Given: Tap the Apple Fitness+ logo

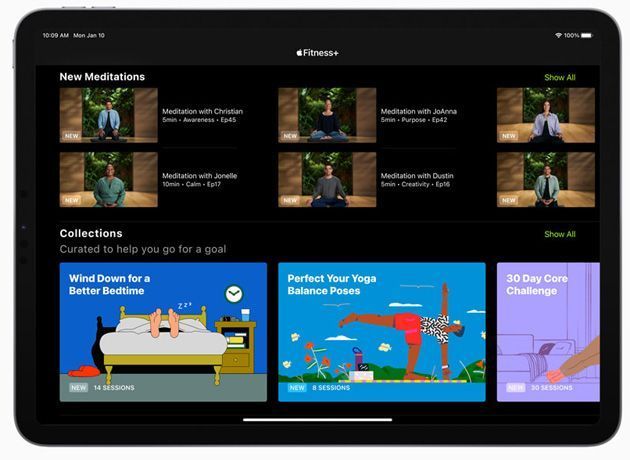Looking at the screenshot, I should (317, 52).
